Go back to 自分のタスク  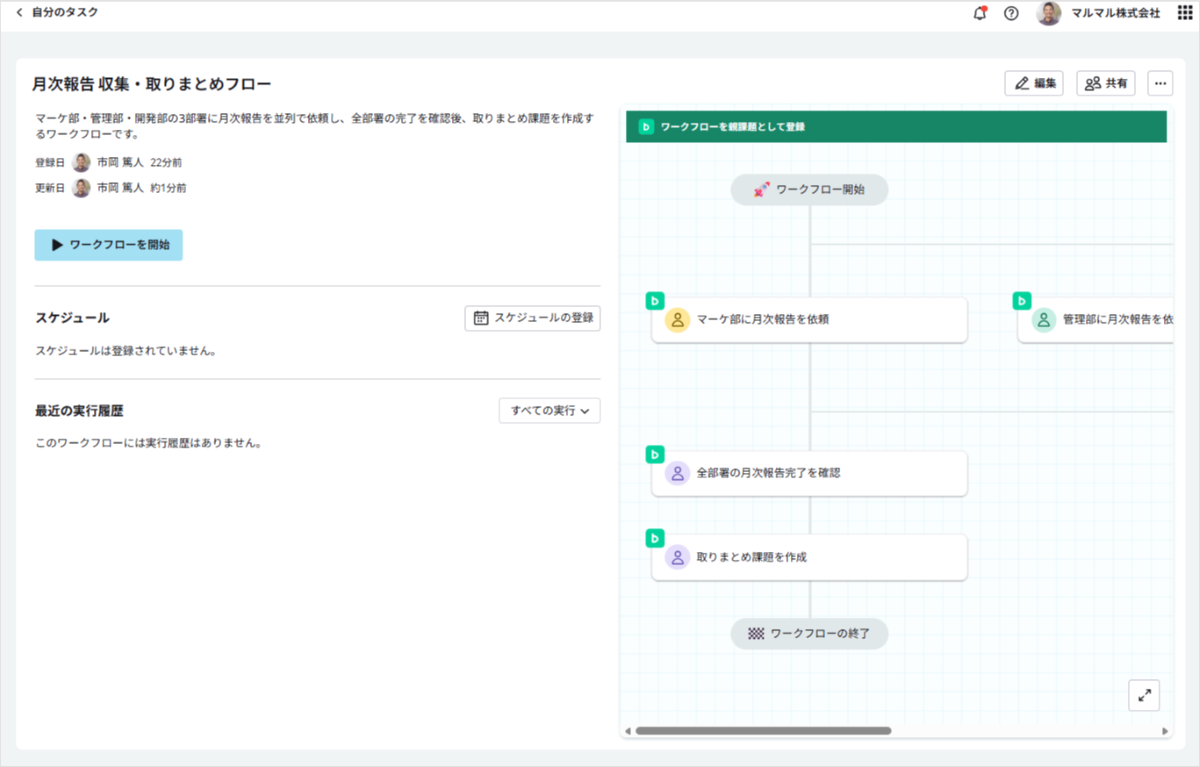[x=56, y=13]
